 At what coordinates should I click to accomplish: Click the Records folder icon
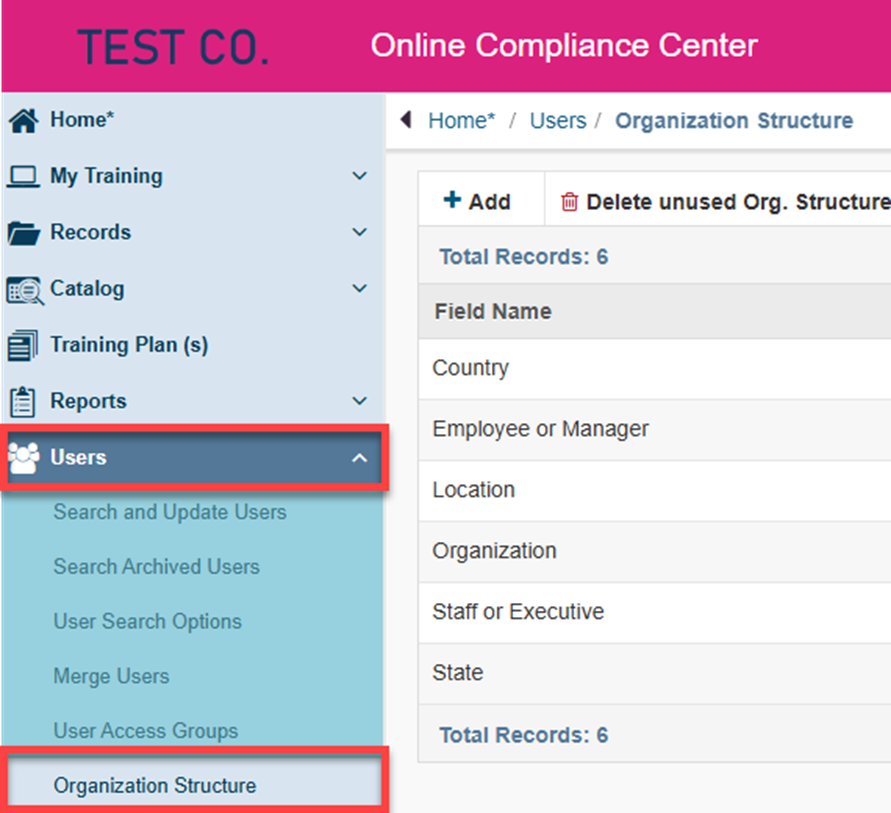[23, 233]
